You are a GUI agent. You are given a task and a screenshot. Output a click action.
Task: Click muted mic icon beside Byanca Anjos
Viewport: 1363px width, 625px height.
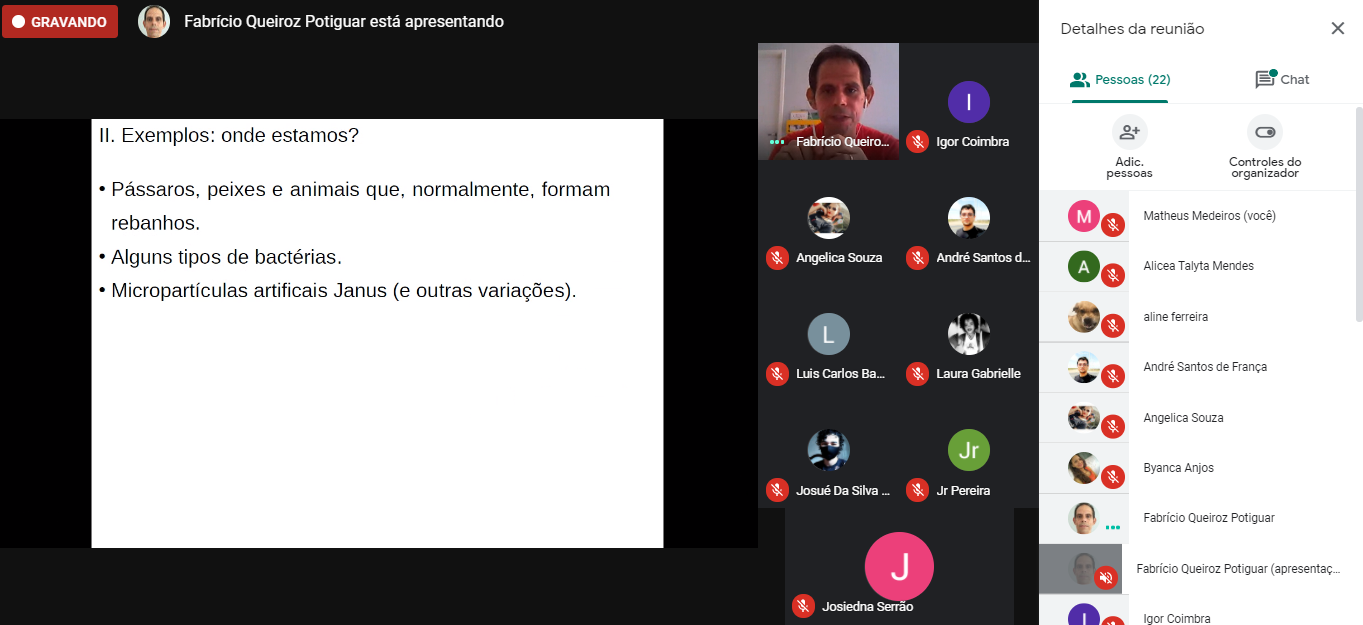coord(1112,477)
